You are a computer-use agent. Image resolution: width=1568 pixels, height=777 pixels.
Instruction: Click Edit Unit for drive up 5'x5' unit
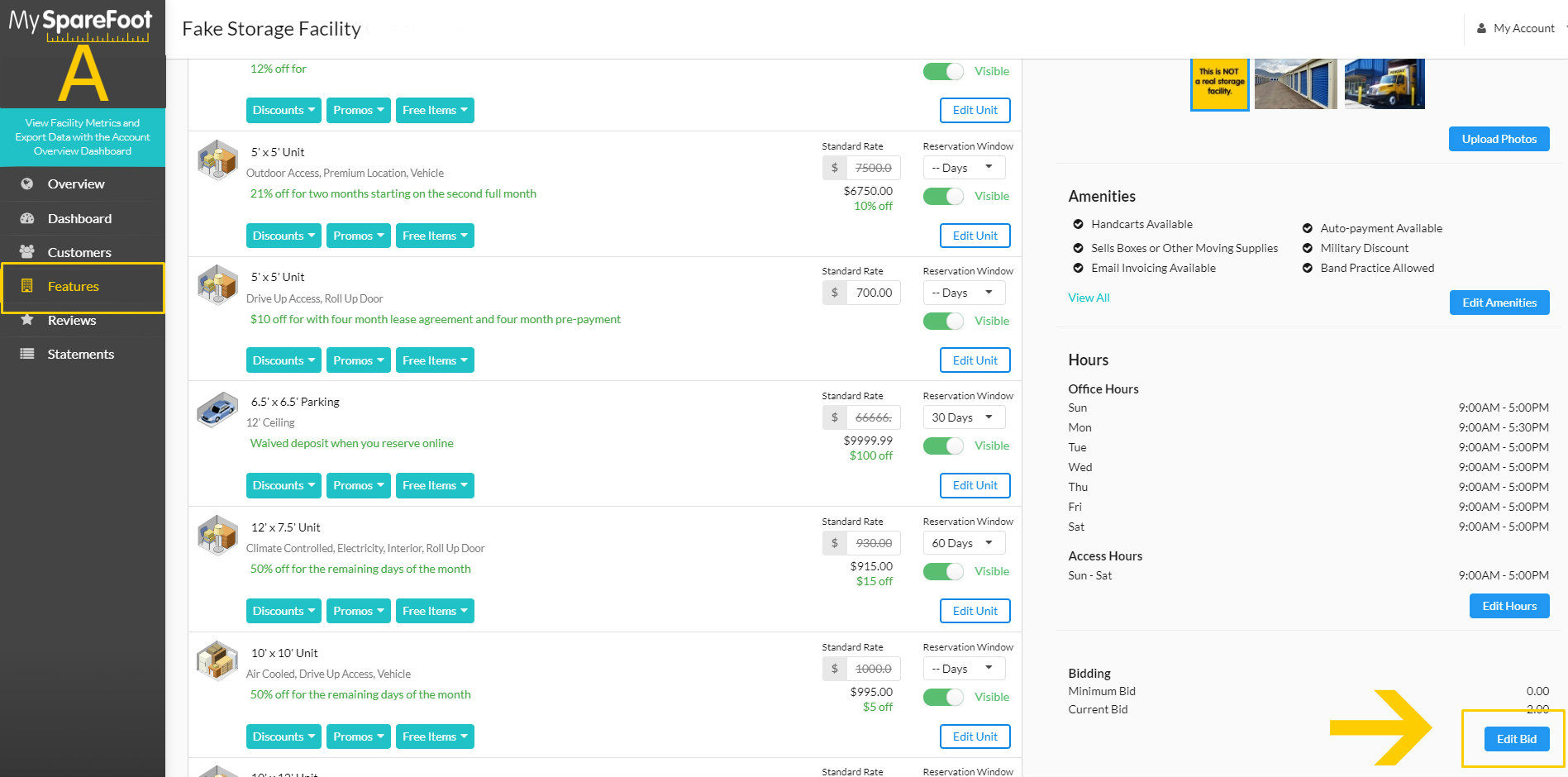pyautogui.click(x=975, y=360)
